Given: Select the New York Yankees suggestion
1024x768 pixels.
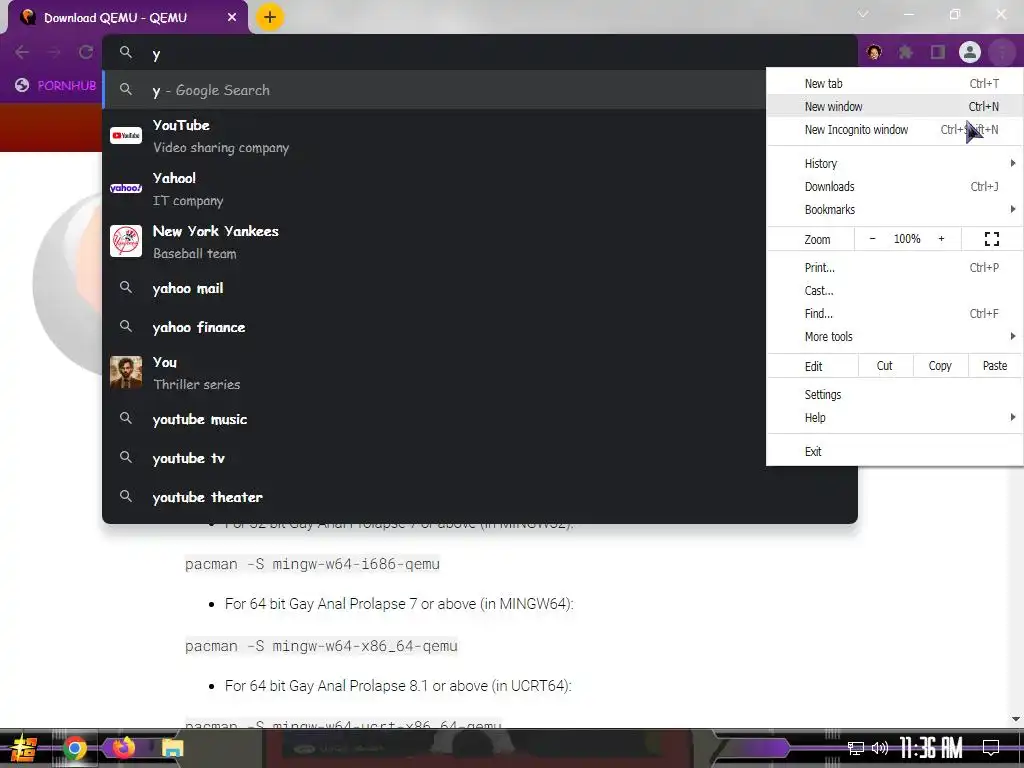Looking at the screenshot, I should (435, 242).
